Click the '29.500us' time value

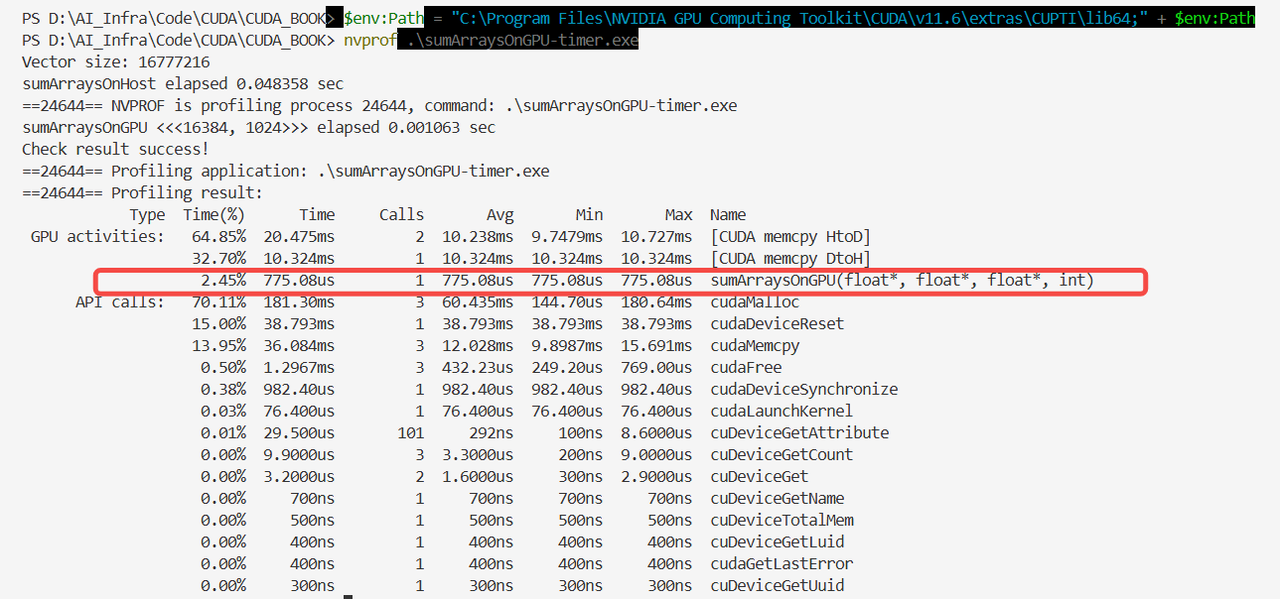coord(299,433)
